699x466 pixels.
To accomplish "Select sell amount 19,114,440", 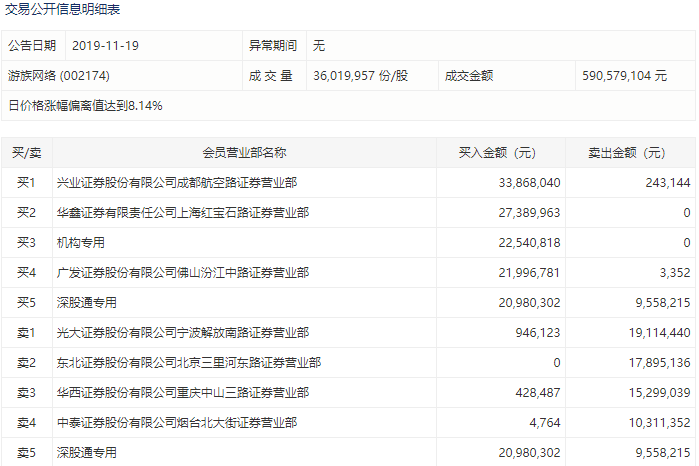I will click(x=659, y=333).
